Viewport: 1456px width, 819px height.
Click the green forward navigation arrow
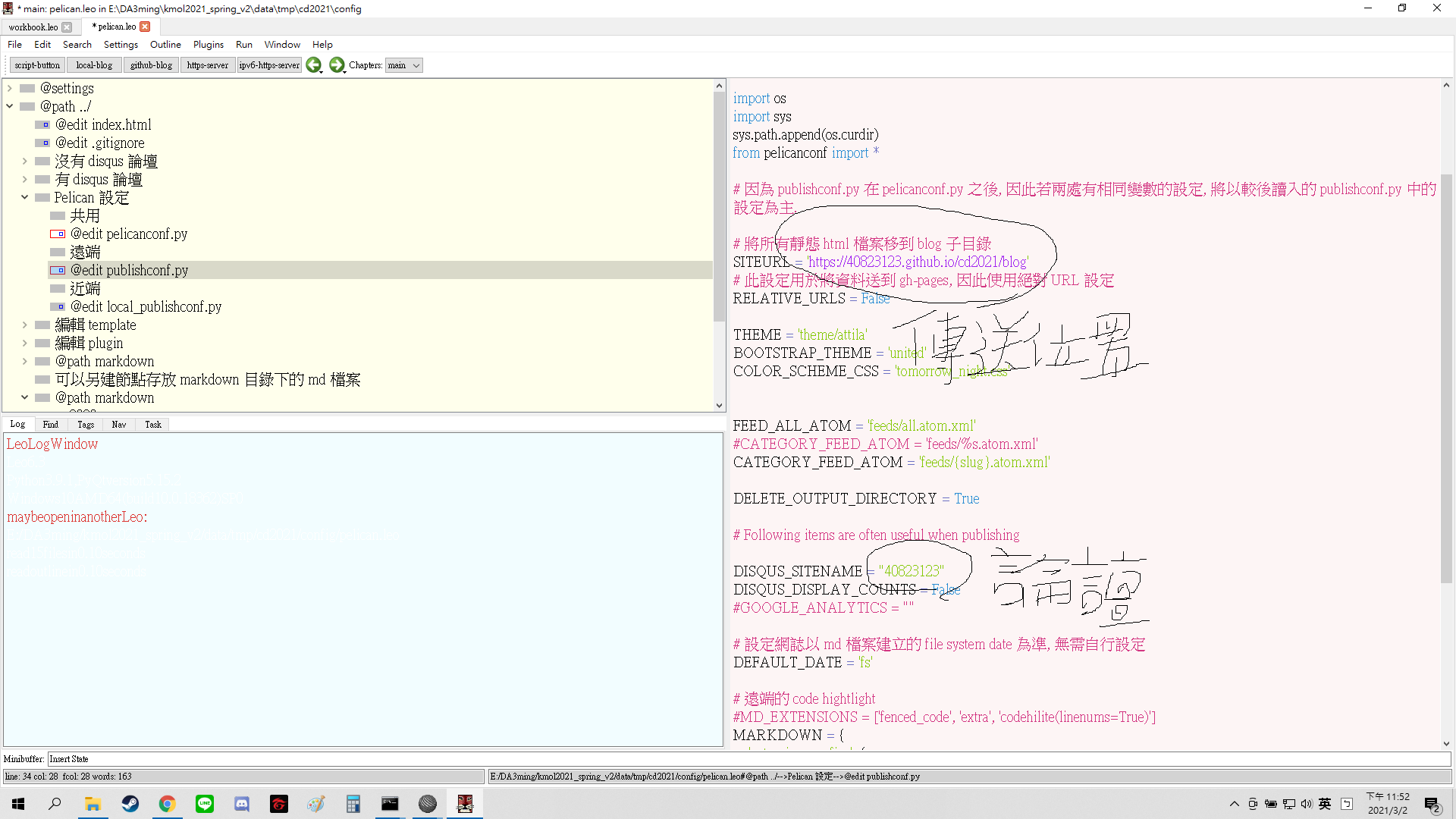point(337,65)
